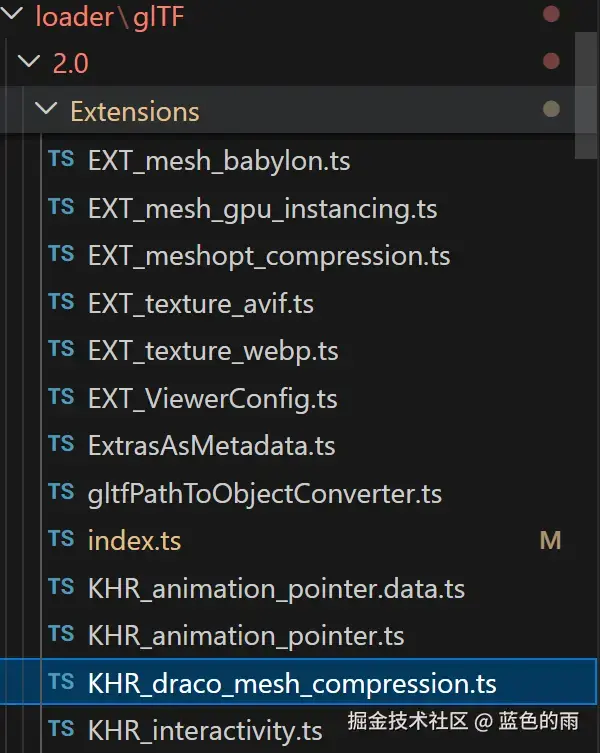
Task: Click the red status dot on 2.0 folder
Action: tap(550, 63)
